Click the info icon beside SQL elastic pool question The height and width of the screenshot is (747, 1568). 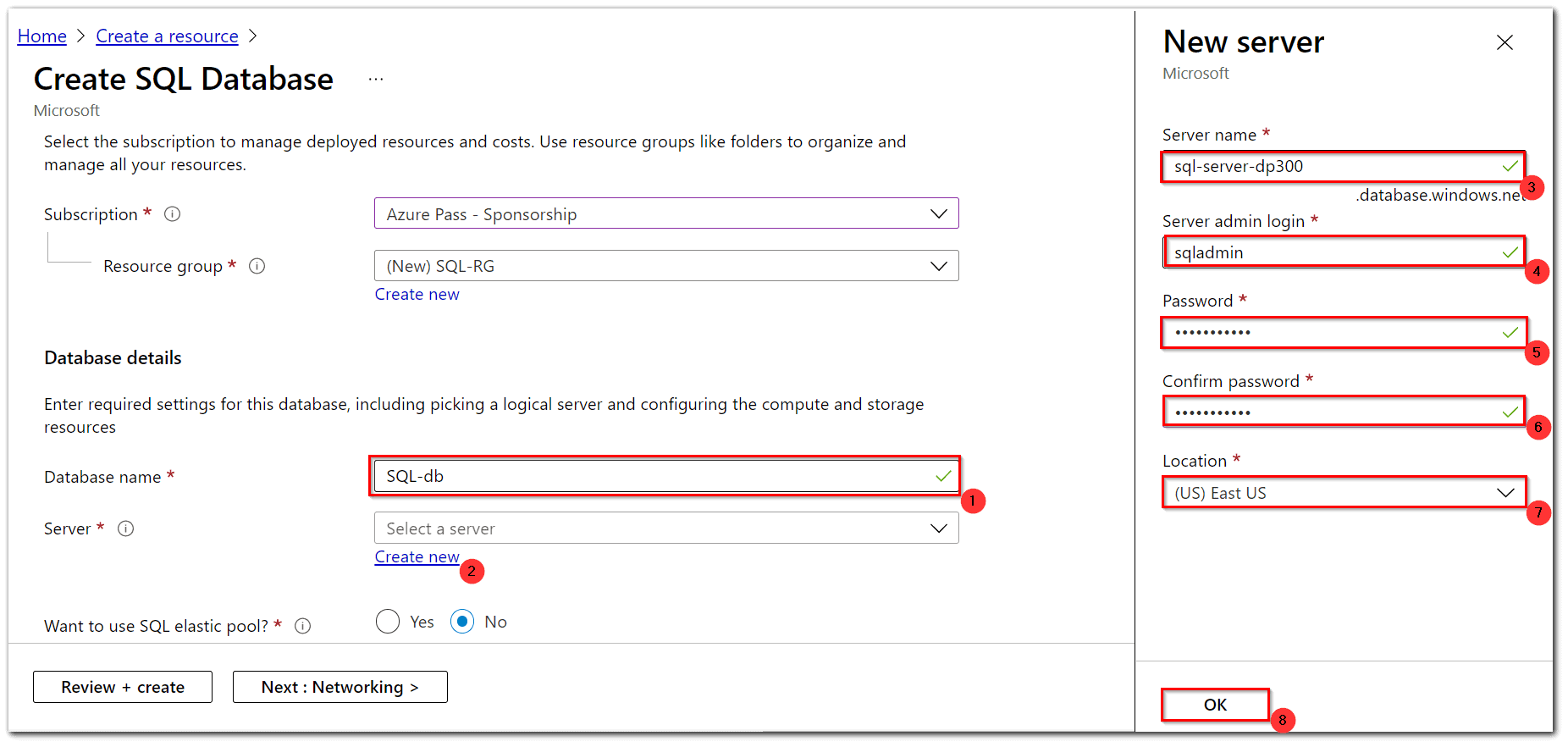click(x=302, y=625)
